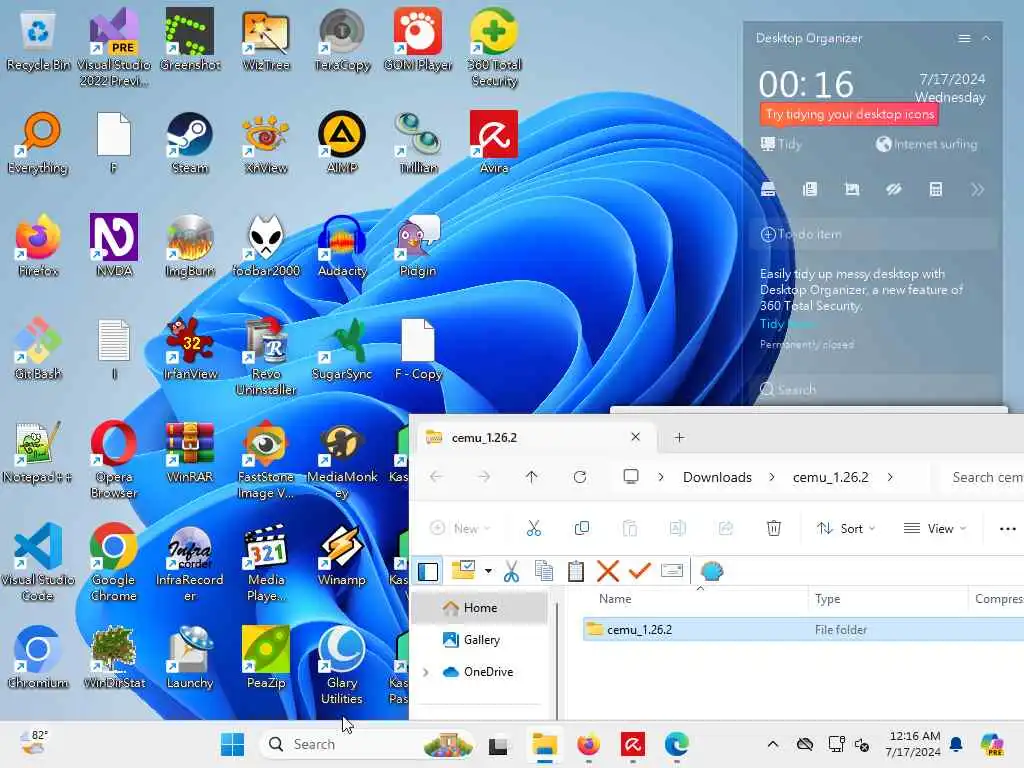Open Microsoft Edge from the taskbar
The width and height of the screenshot is (1024, 768).
click(677, 744)
